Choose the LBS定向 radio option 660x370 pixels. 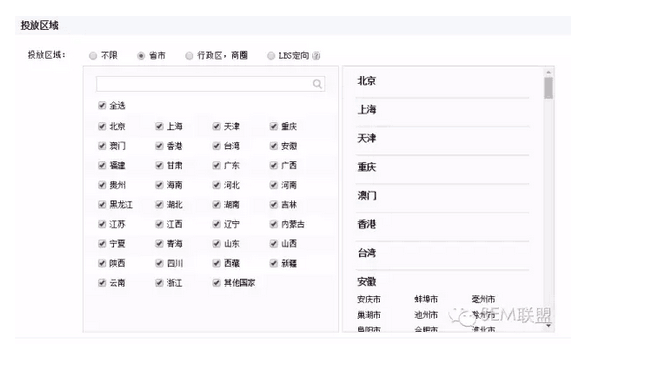271,56
